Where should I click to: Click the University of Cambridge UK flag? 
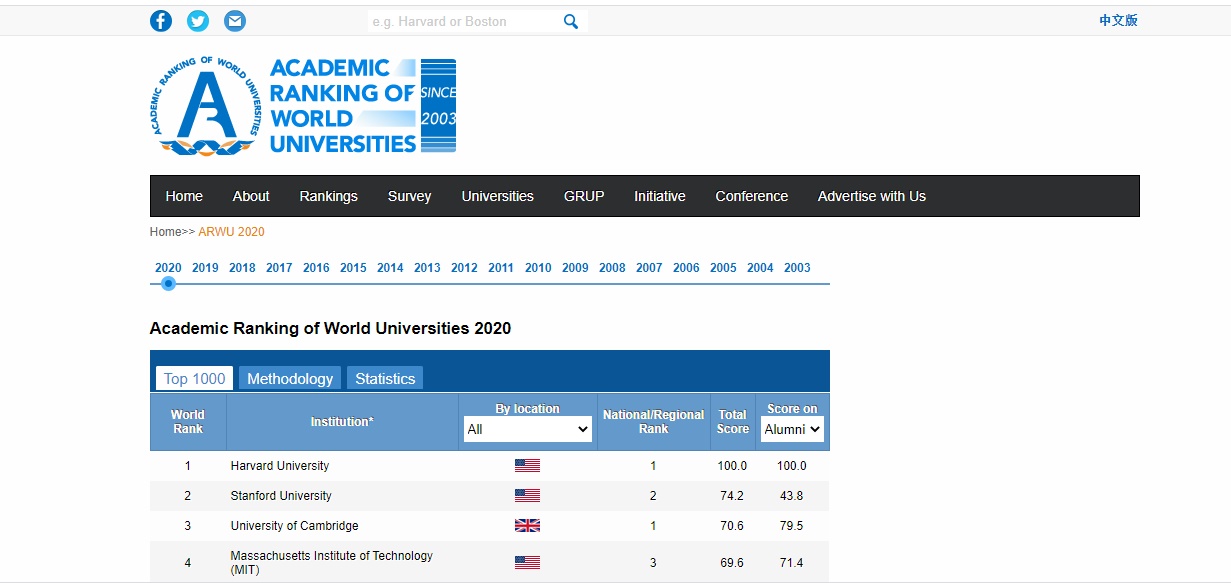pyautogui.click(x=527, y=526)
